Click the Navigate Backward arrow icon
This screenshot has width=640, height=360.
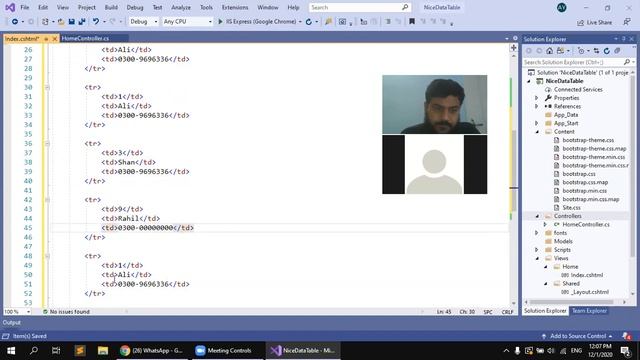click(15, 22)
